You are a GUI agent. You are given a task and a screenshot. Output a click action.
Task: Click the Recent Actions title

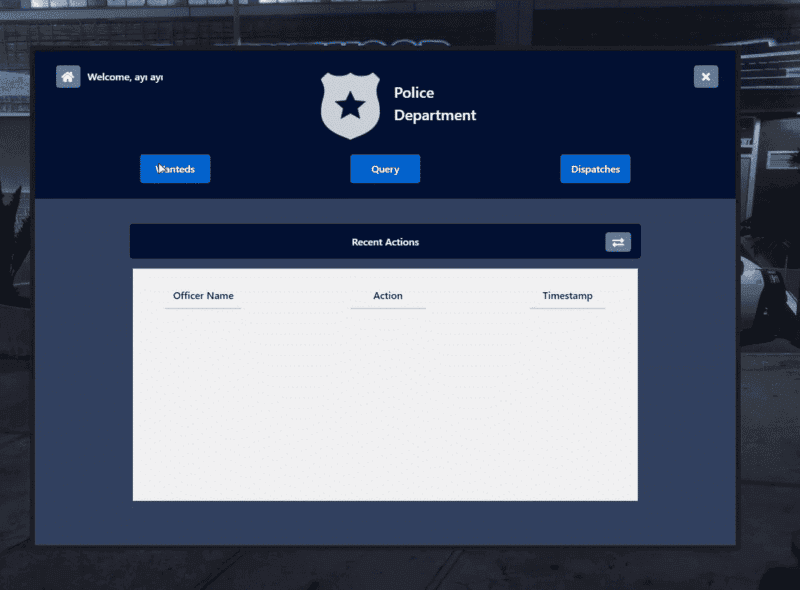coord(385,242)
